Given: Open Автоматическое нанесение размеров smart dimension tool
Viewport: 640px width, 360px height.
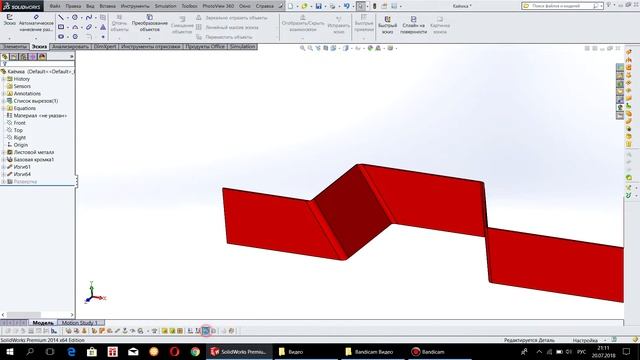Looking at the screenshot, I should [36, 23].
